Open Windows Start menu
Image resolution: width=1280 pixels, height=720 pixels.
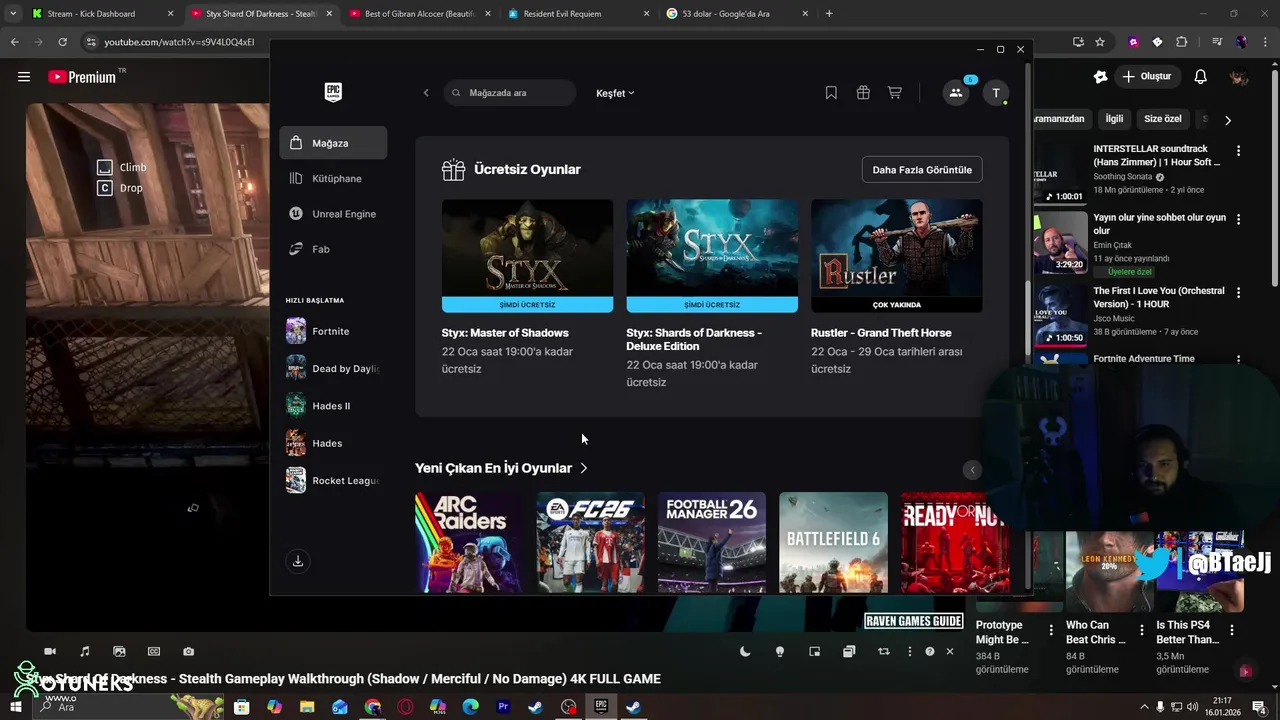click(x=15, y=706)
